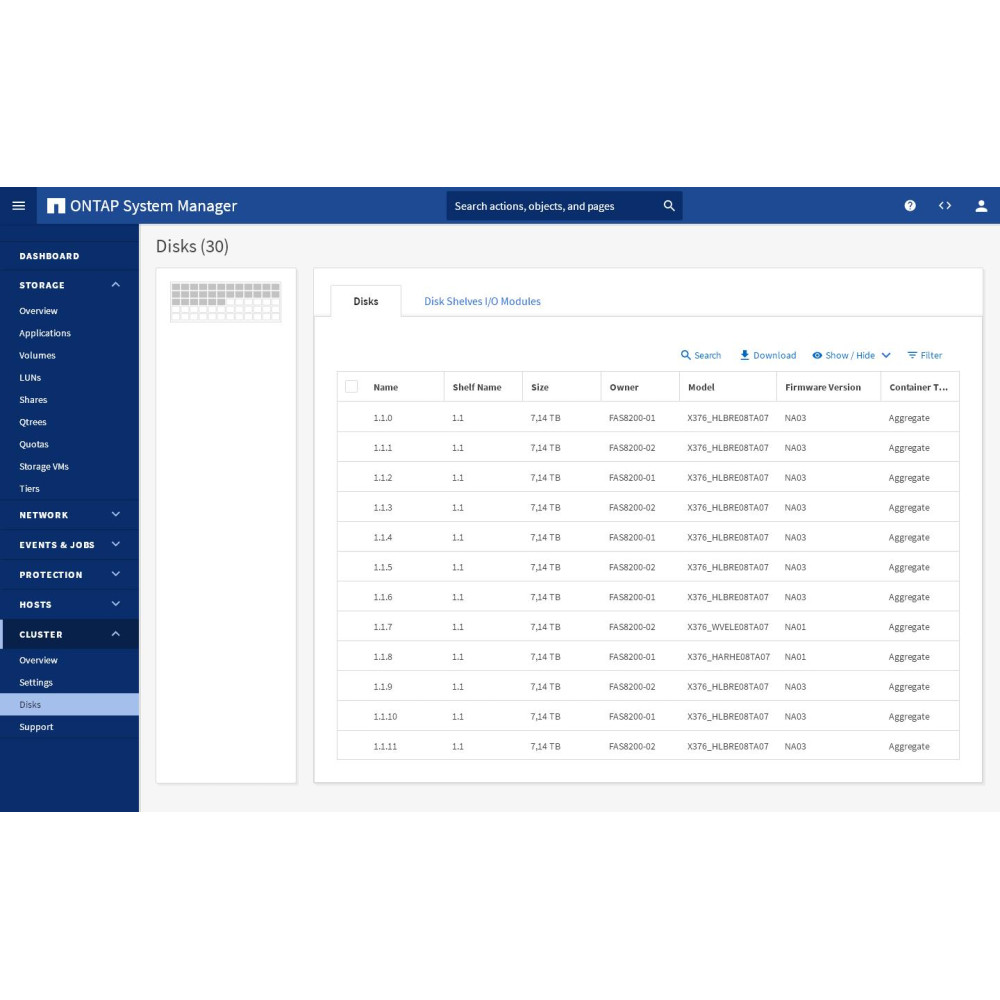The height and width of the screenshot is (1000, 1000).
Task: Click the help question mark icon
Action: (x=910, y=206)
